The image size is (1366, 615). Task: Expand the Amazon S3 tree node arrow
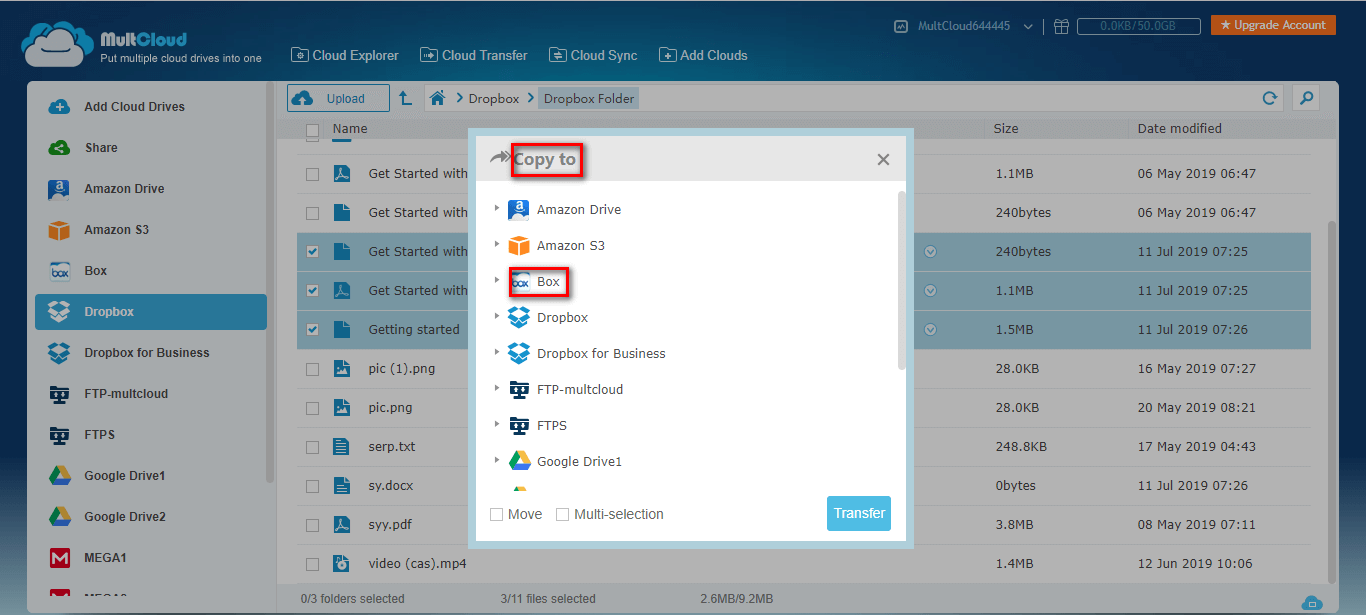pos(497,245)
